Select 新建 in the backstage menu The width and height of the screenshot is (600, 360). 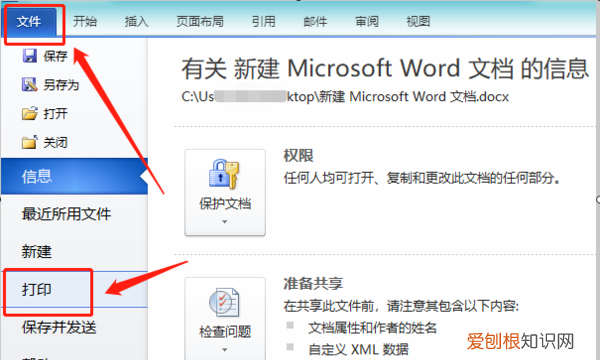pyautogui.click(x=36, y=252)
